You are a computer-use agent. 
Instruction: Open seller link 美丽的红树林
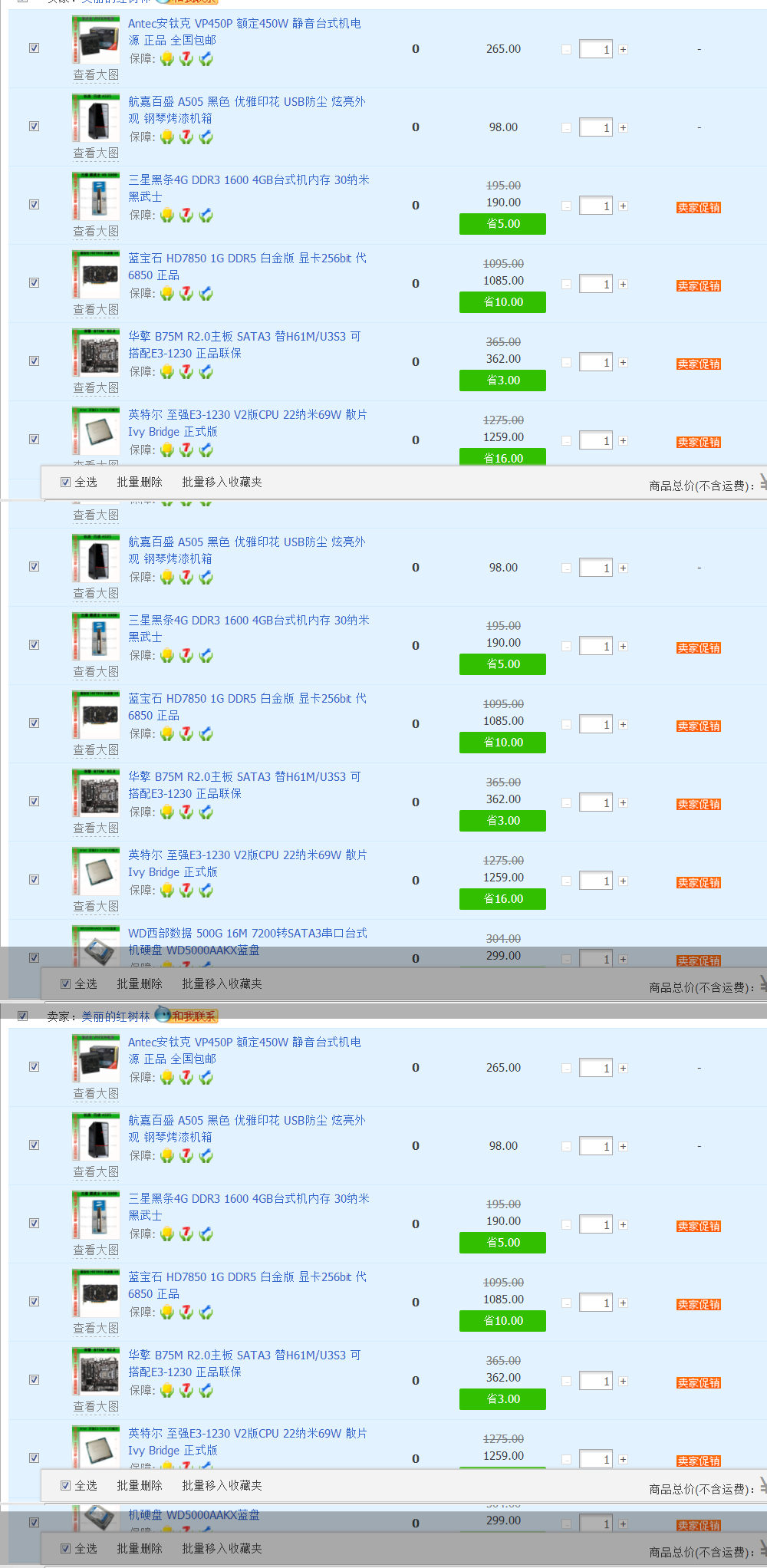tap(116, 1016)
